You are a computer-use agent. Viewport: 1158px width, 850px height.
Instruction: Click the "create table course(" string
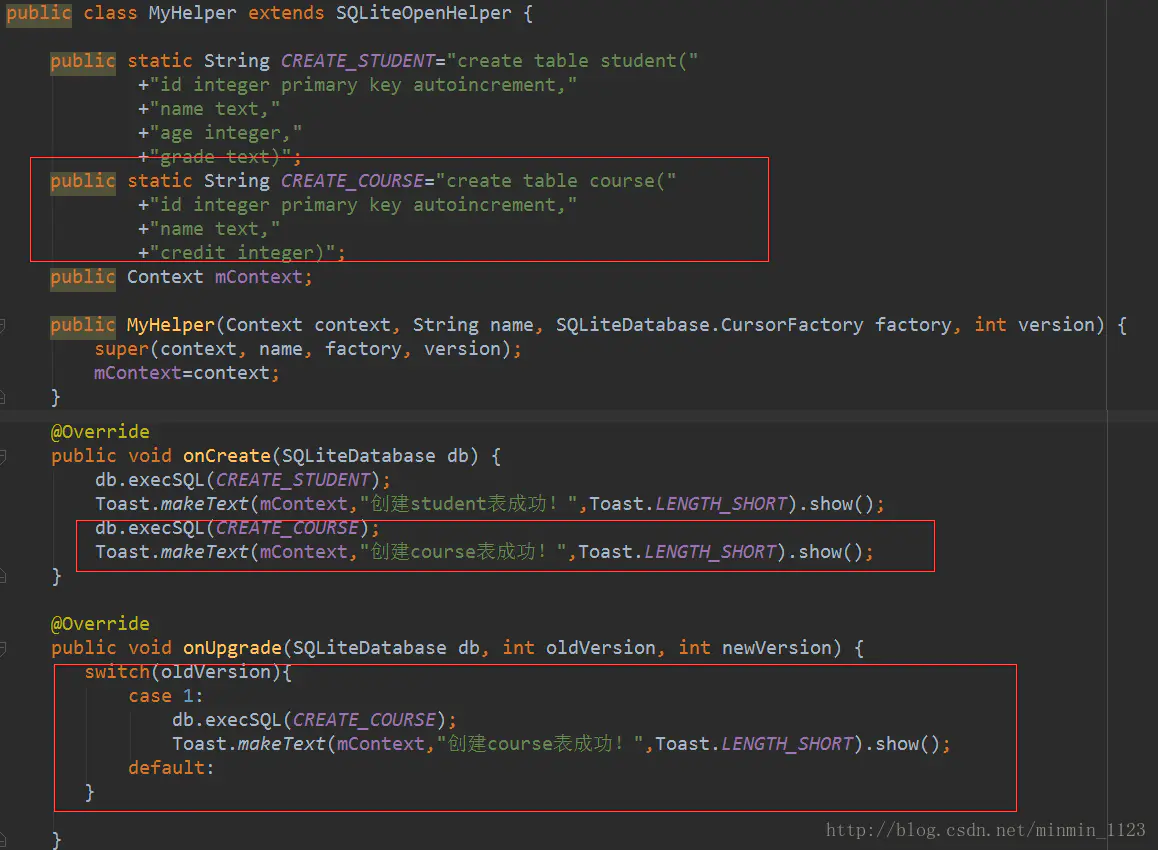pyautogui.click(x=555, y=181)
